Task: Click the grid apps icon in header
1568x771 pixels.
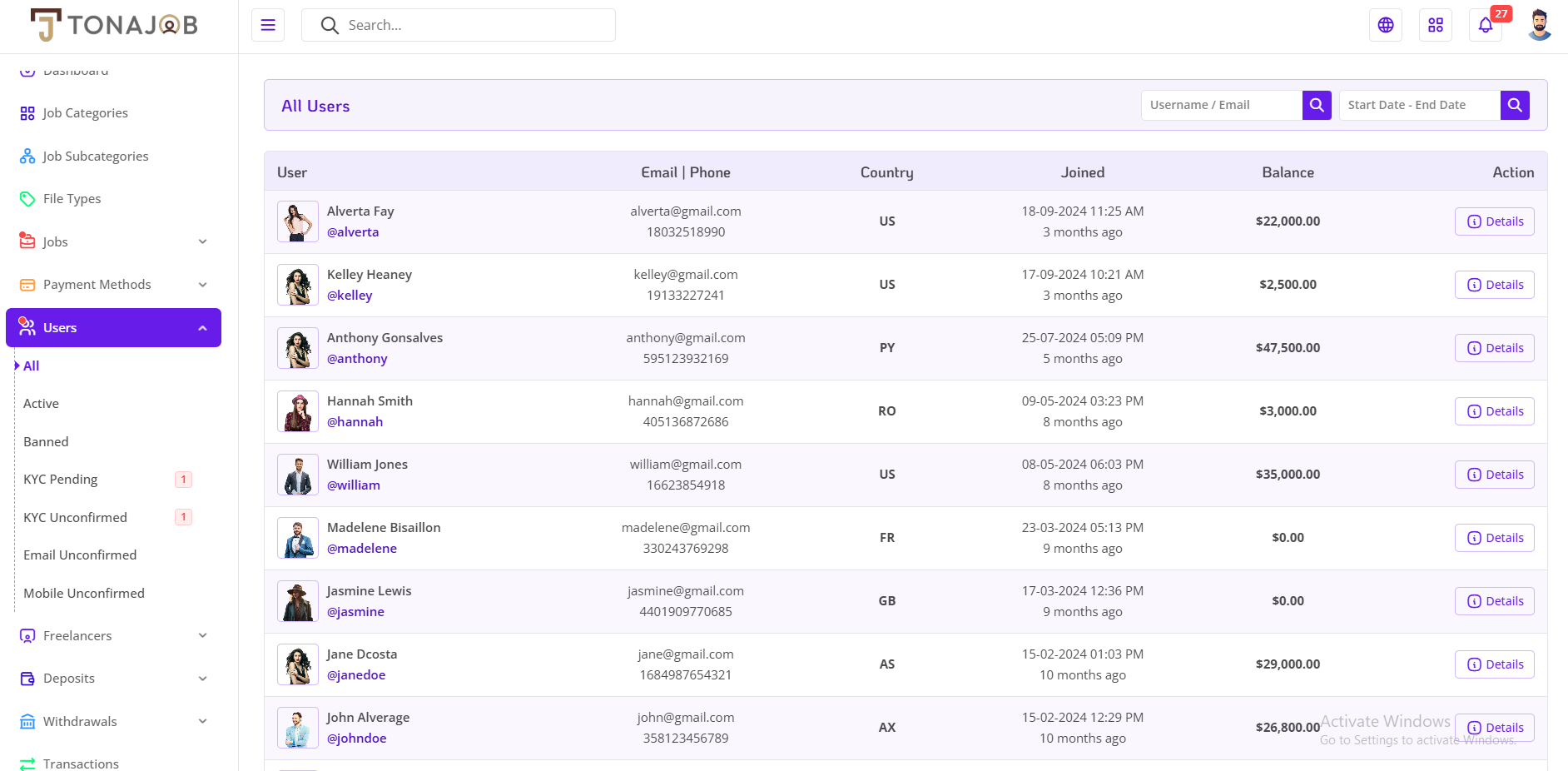Action: 1436,25
